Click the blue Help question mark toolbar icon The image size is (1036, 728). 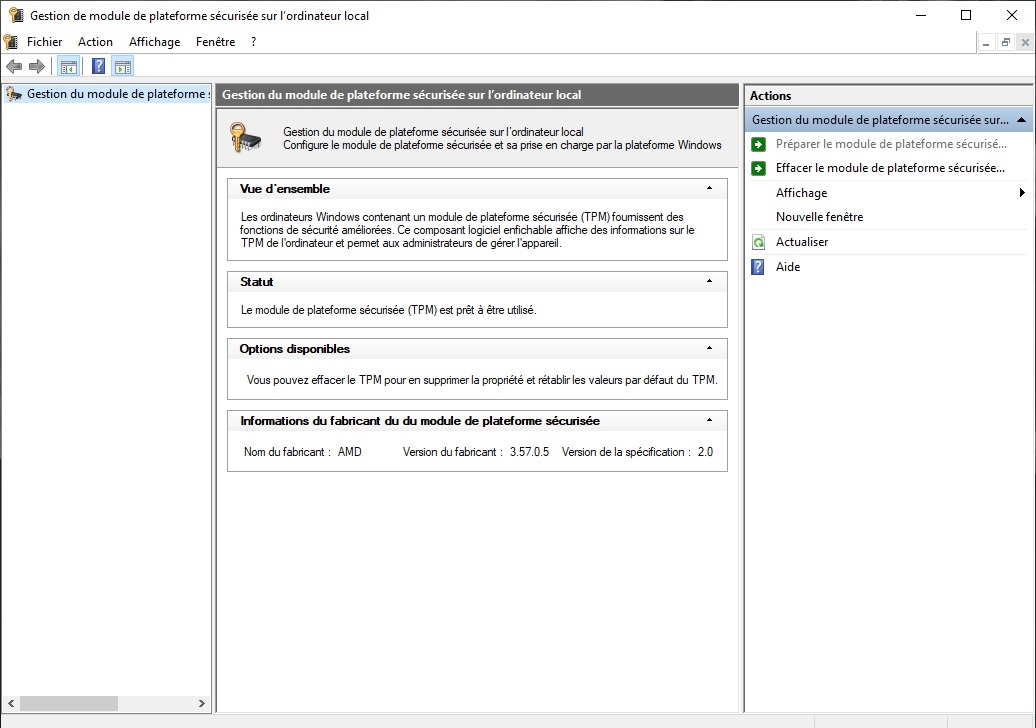98,67
